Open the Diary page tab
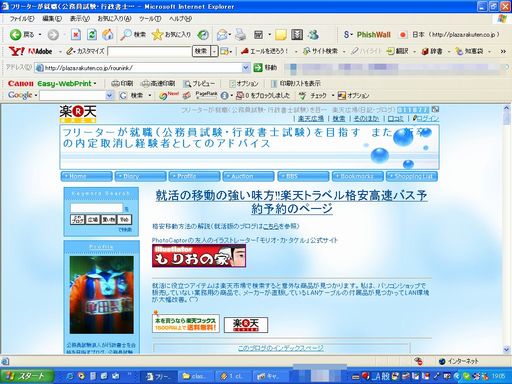Viewport: 512px width, 384px height. click(140, 176)
